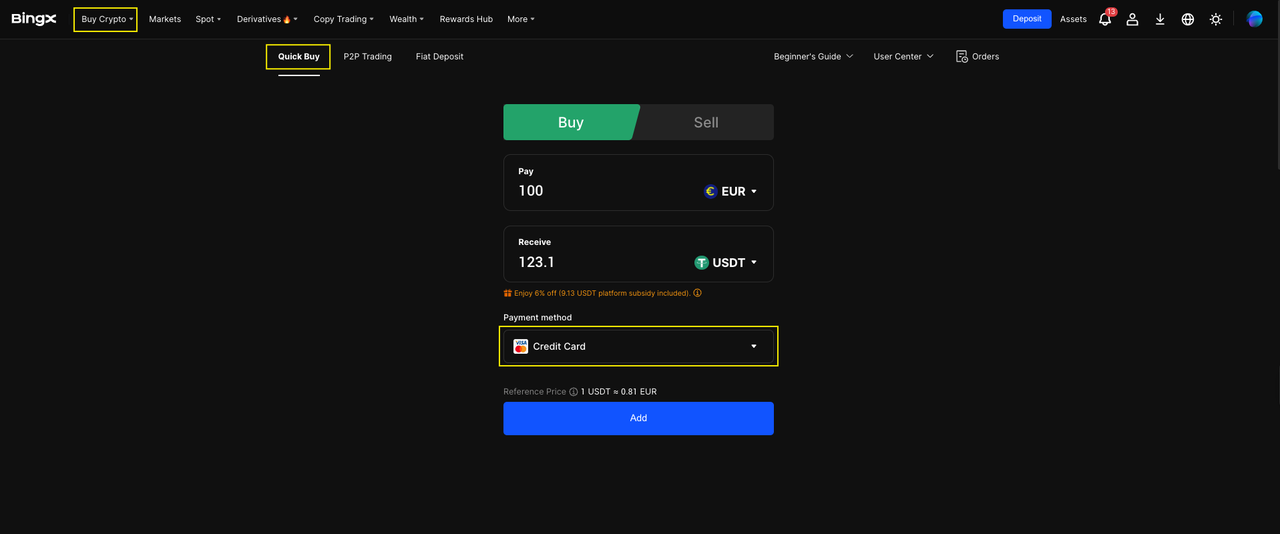This screenshot has width=1280, height=534.
Task: Open the language globe icon
Action: (1188, 19)
